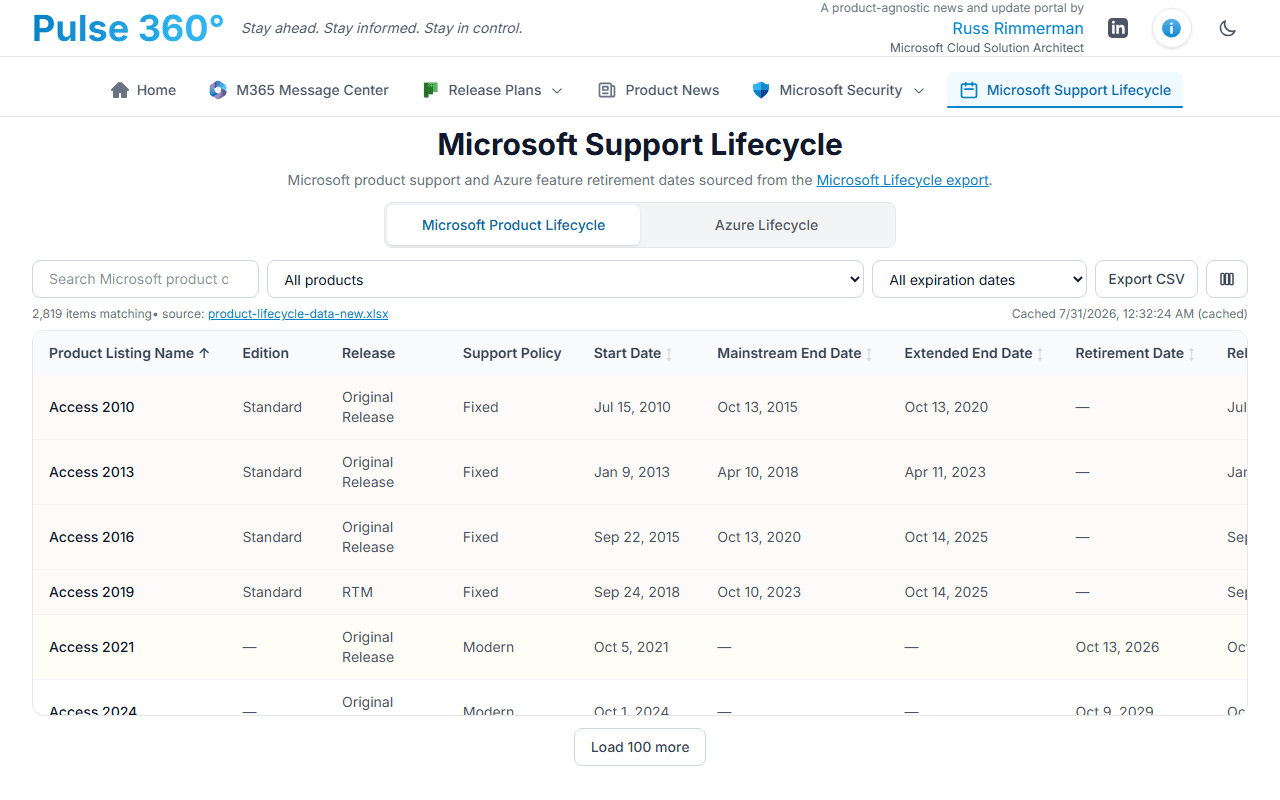Click the Cached 7/31/2026 timestamp text
Viewport: 1280px width, 800px height.
1129,314
